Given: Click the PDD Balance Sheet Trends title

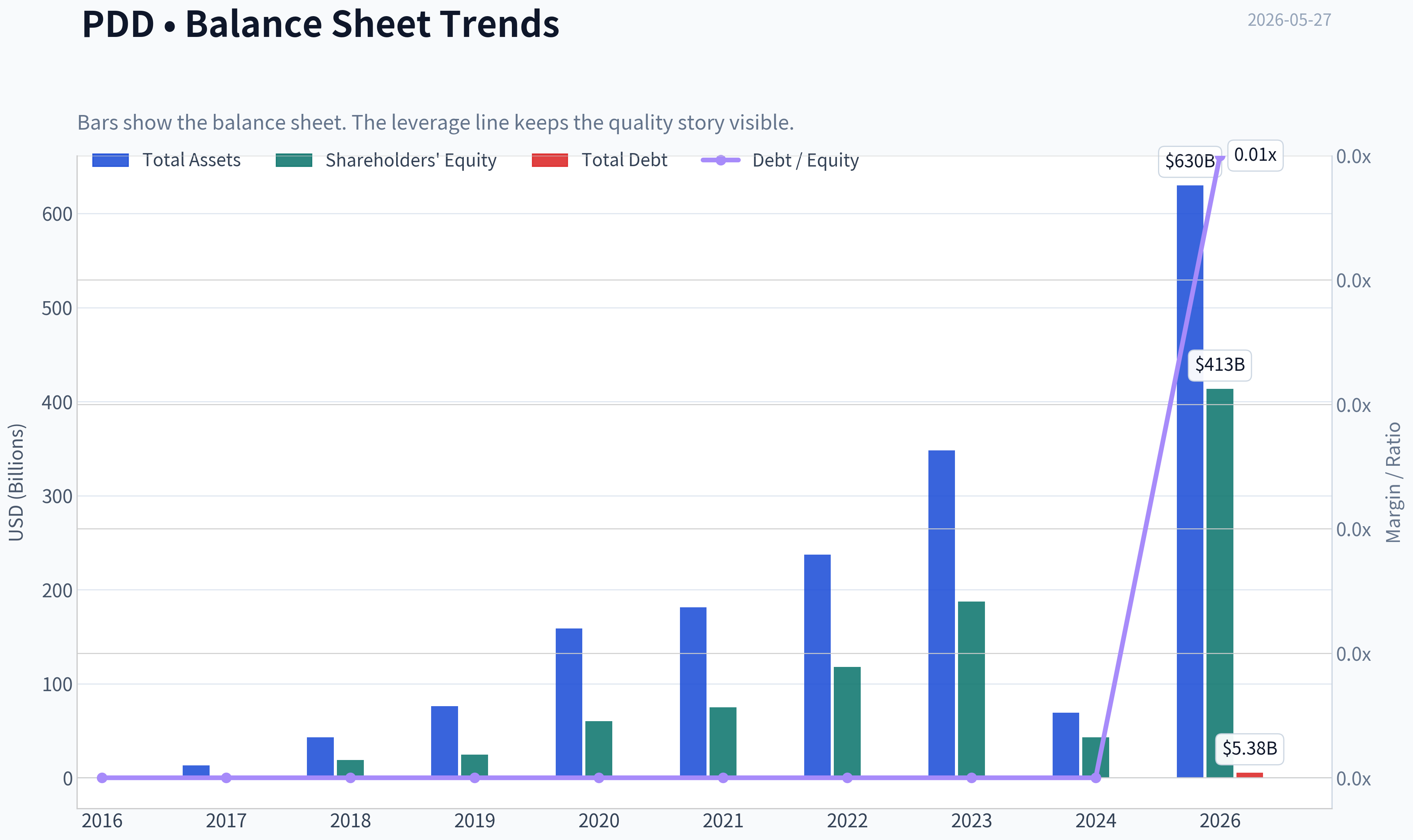Looking at the screenshot, I should coord(320,24).
